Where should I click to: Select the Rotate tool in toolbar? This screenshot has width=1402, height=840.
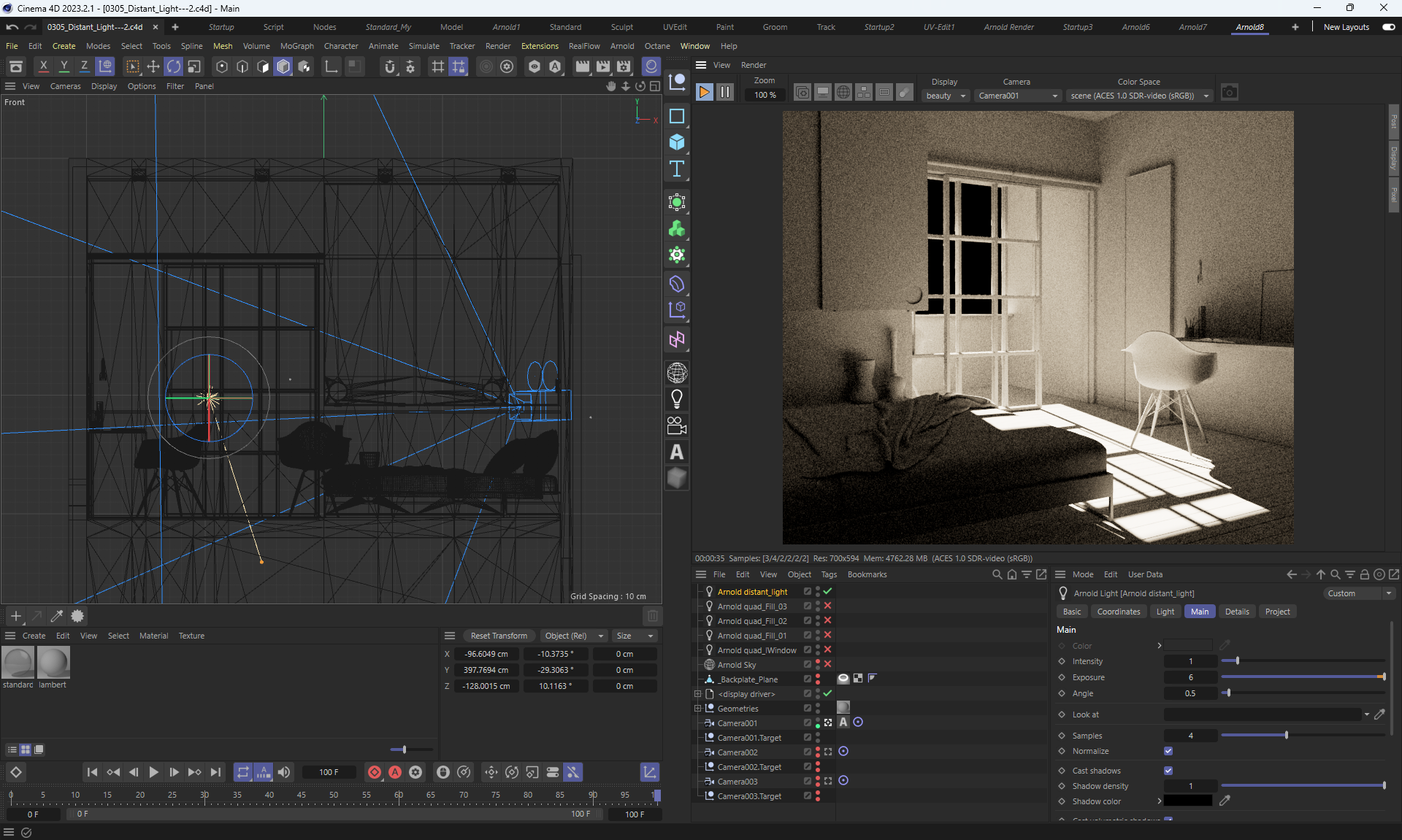click(x=174, y=67)
